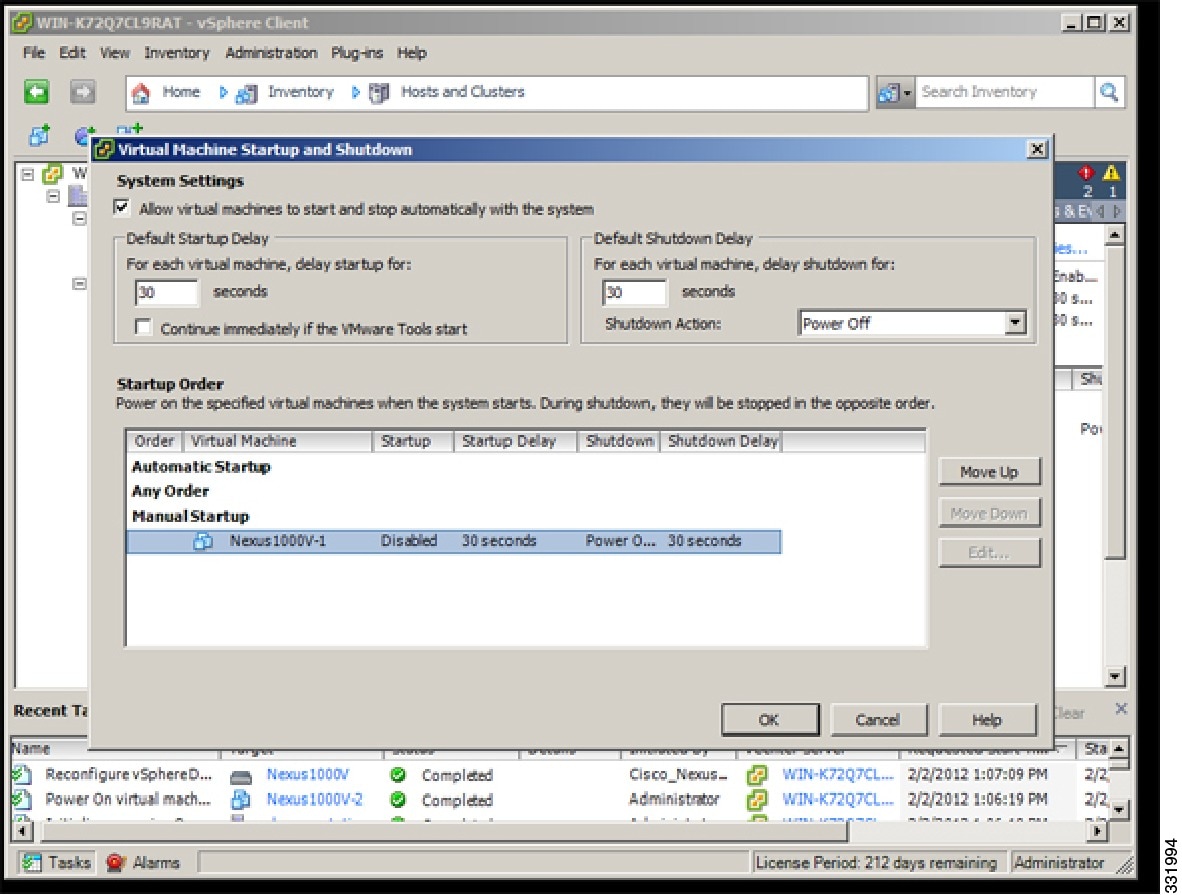Click the tasks horizontal scrollbar thumb
The image size is (1182, 895).
pos(445,832)
